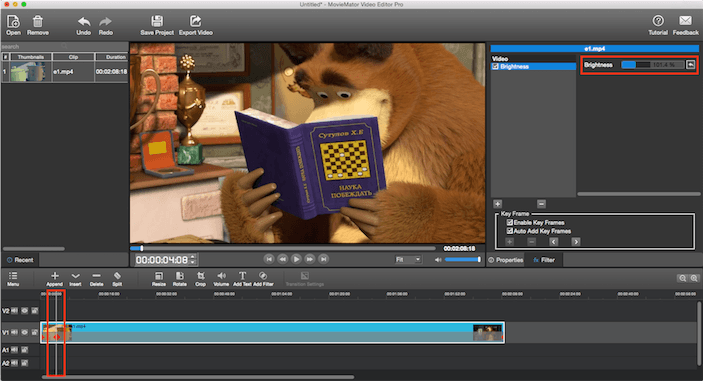
Task: Open the Recent tab
Action: point(20,260)
